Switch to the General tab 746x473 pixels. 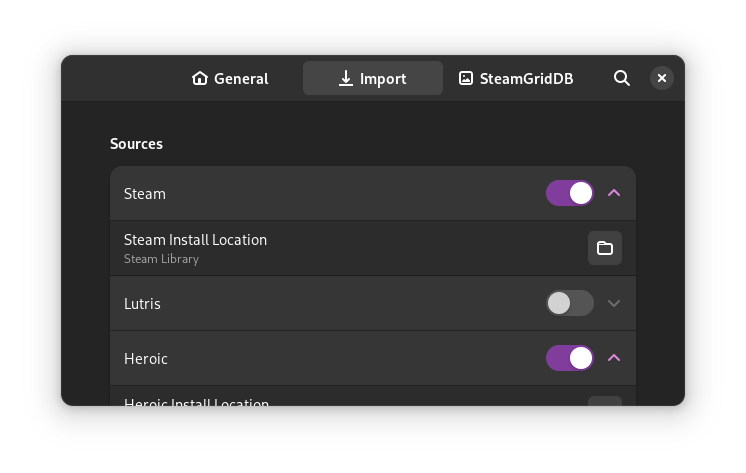[x=240, y=78]
